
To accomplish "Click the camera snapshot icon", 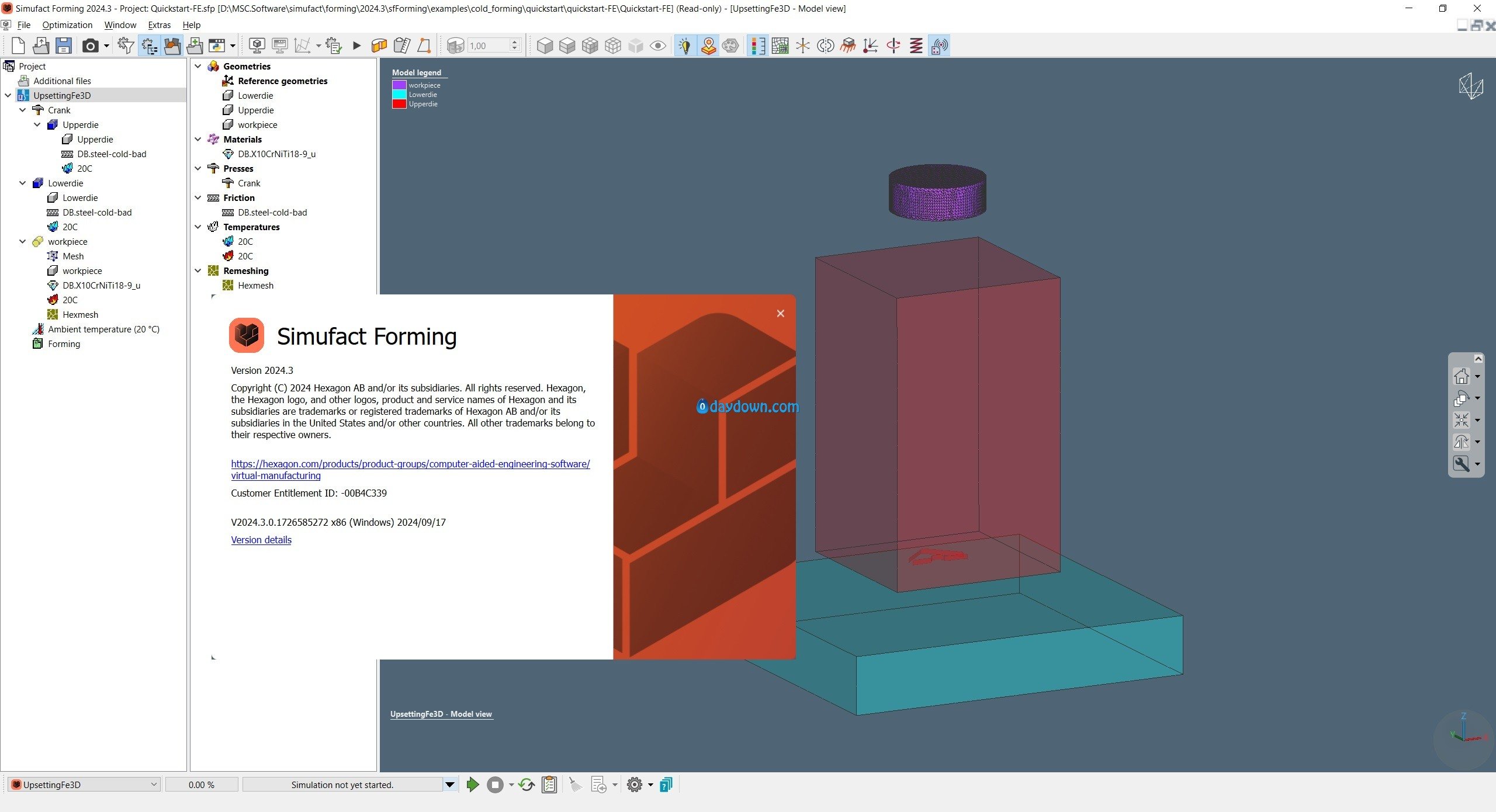I will 90,46.
